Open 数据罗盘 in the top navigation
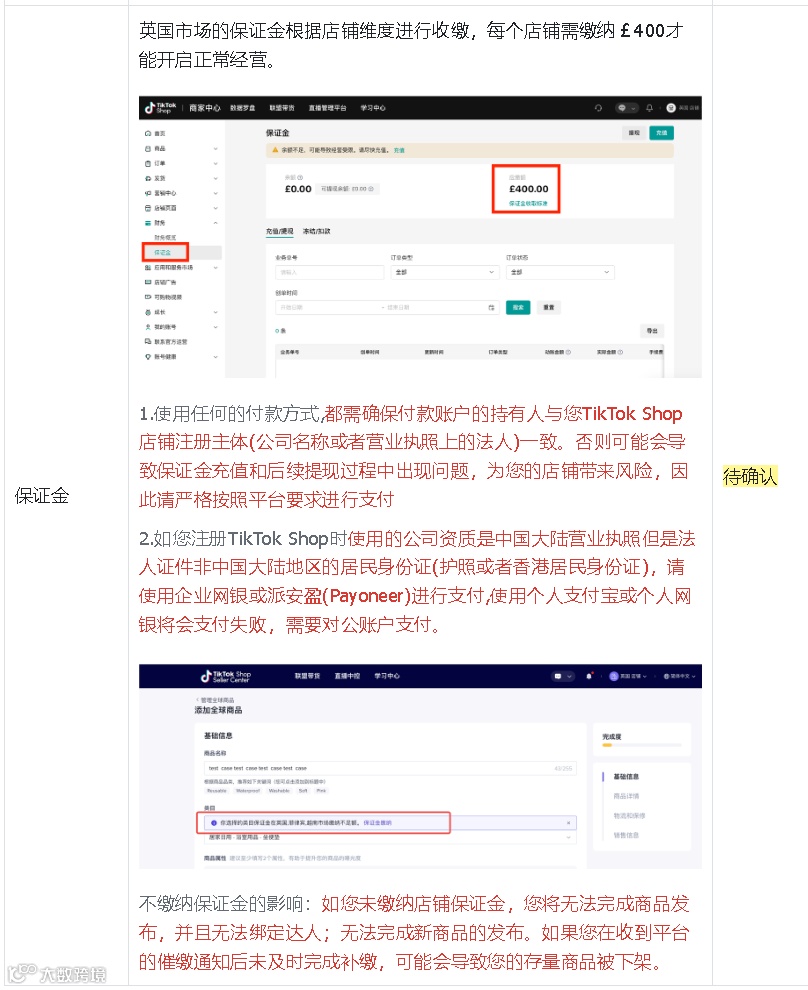The width and height of the screenshot is (808, 990). pos(242,108)
